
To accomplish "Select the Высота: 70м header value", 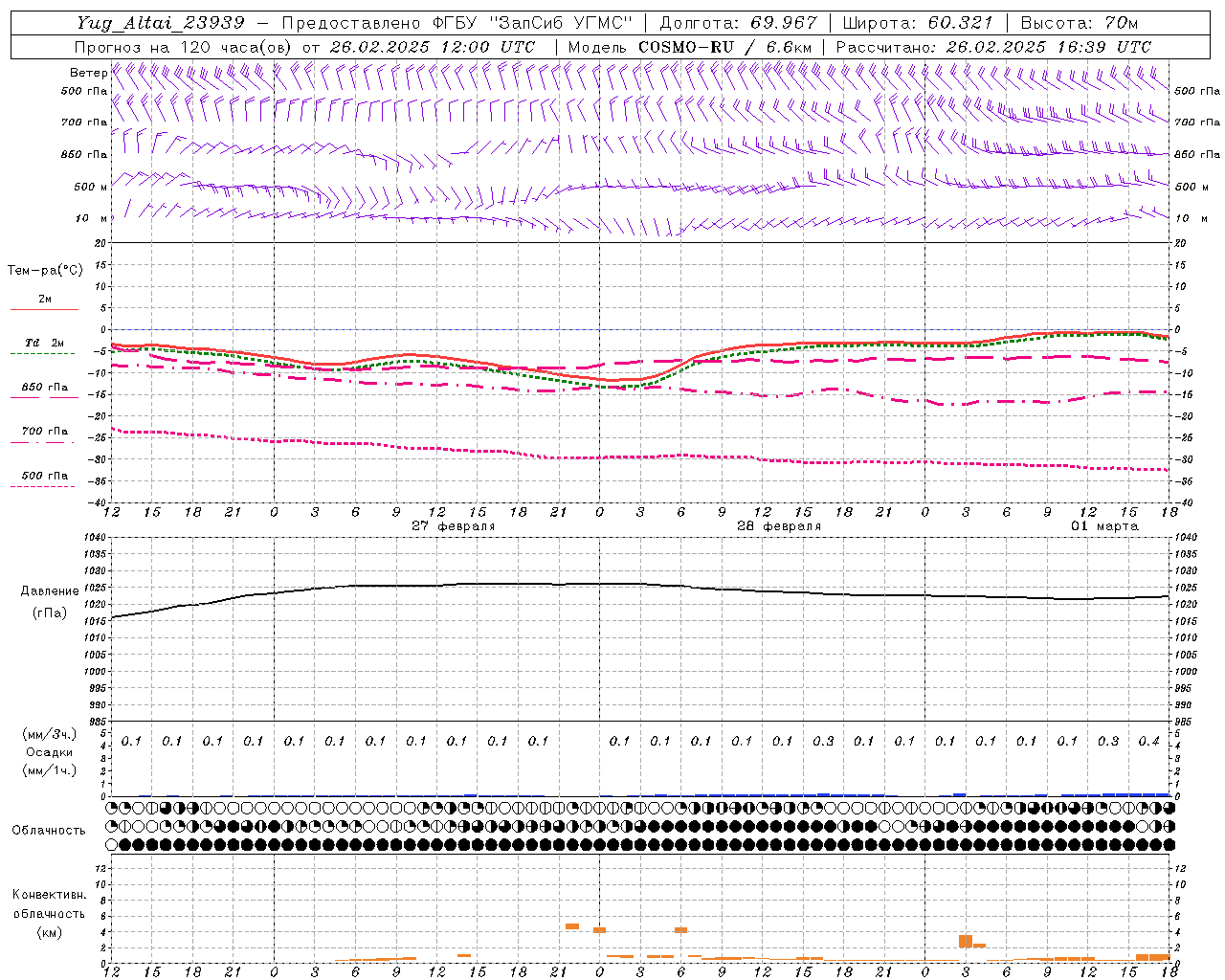I will pos(1079,23).
